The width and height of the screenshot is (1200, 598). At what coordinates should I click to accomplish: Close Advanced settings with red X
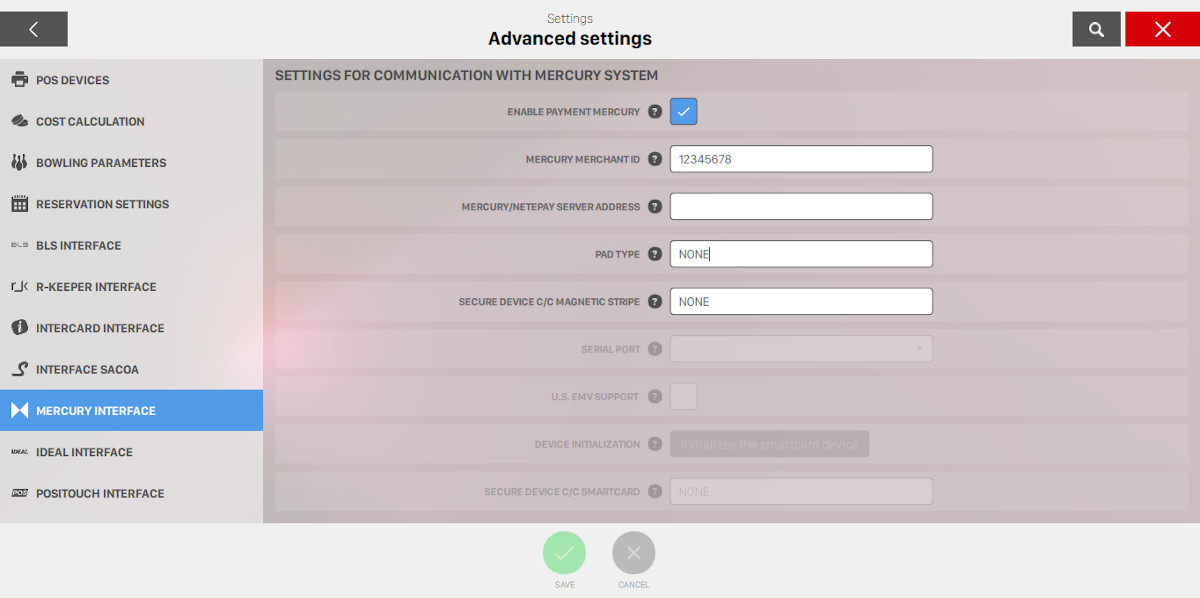1161,29
